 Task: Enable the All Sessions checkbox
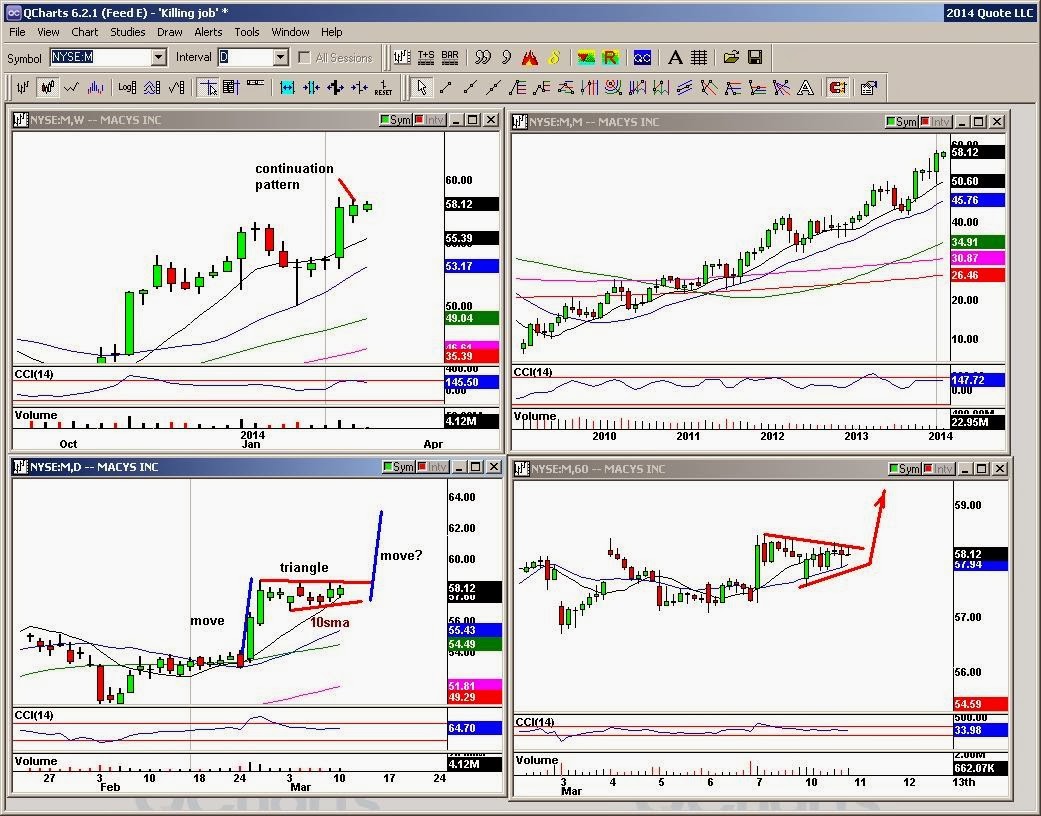pyautogui.click(x=304, y=58)
